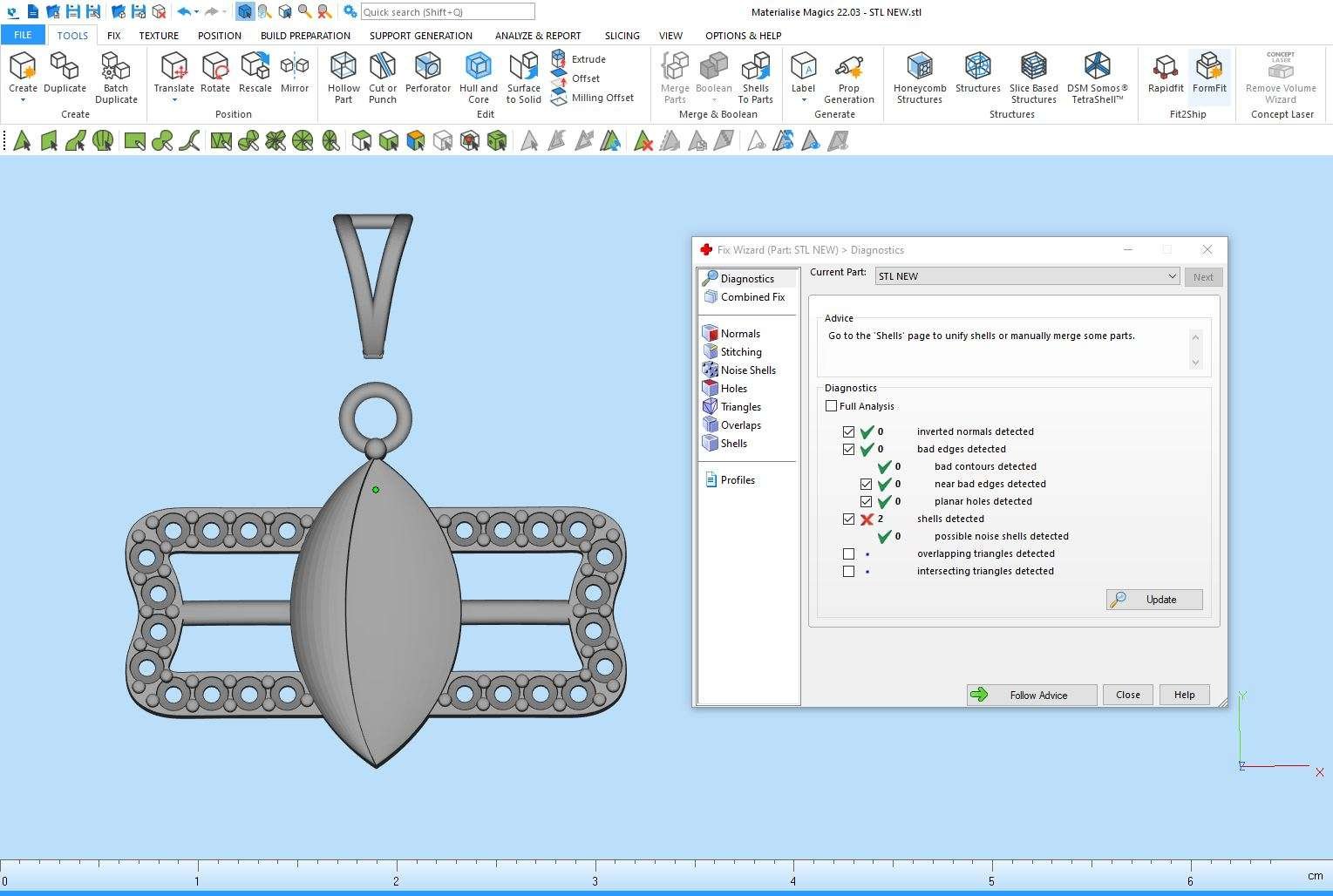Image resolution: width=1333 pixels, height=896 pixels.
Task: Expand the Create dropdown arrow
Action: pyautogui.click(x=23, y=100)
